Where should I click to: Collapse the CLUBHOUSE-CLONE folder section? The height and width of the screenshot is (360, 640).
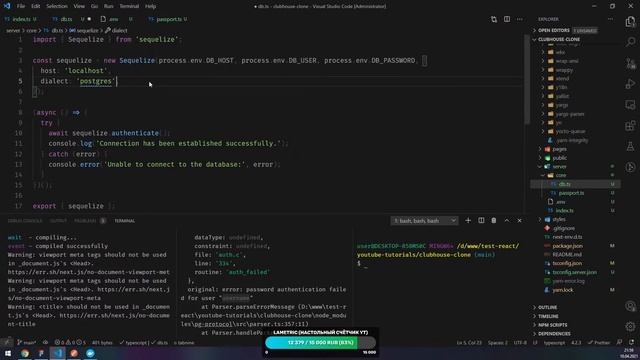559,39
